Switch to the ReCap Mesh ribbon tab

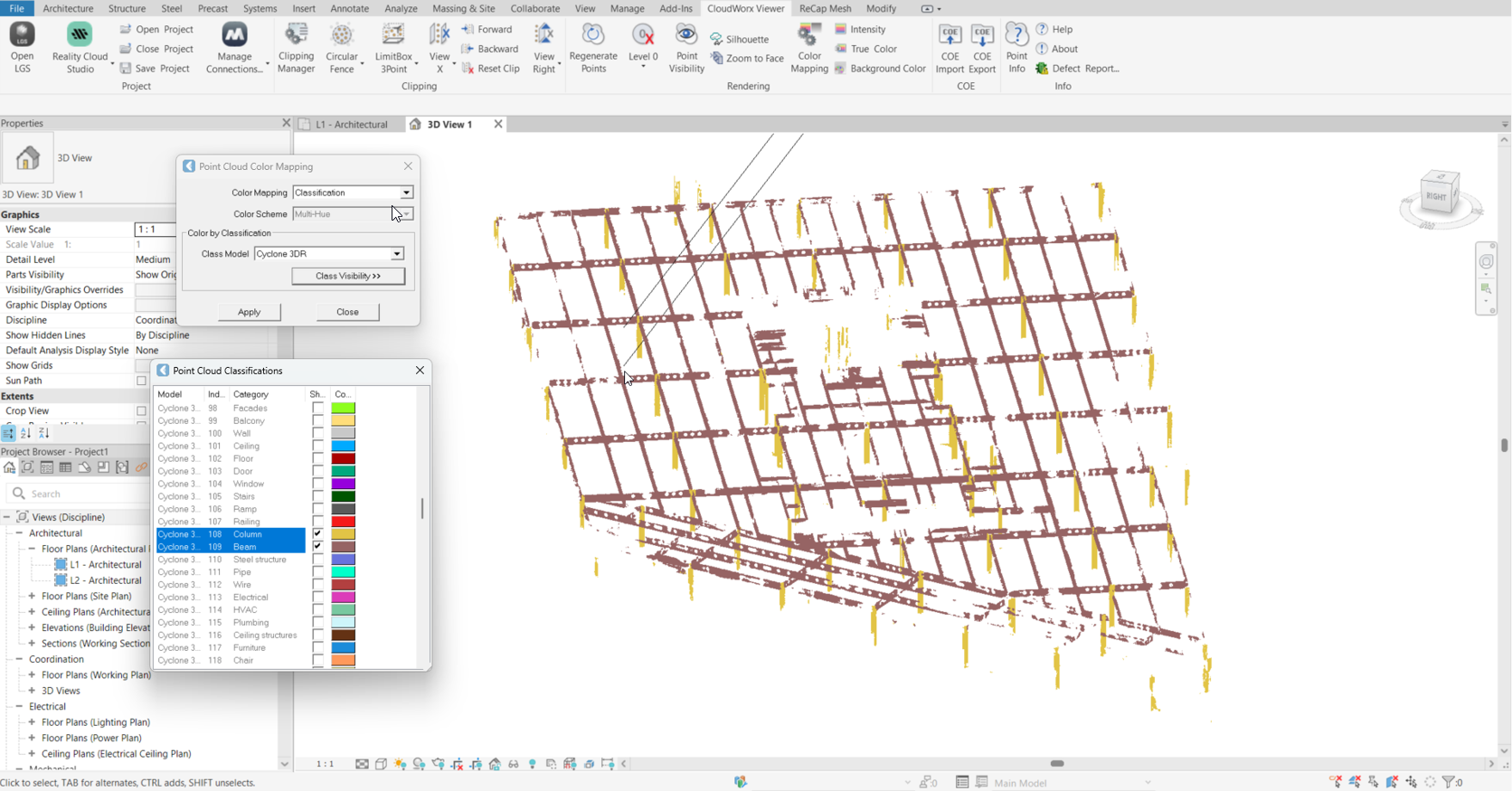pyautogui.click(x=825, y=8)
